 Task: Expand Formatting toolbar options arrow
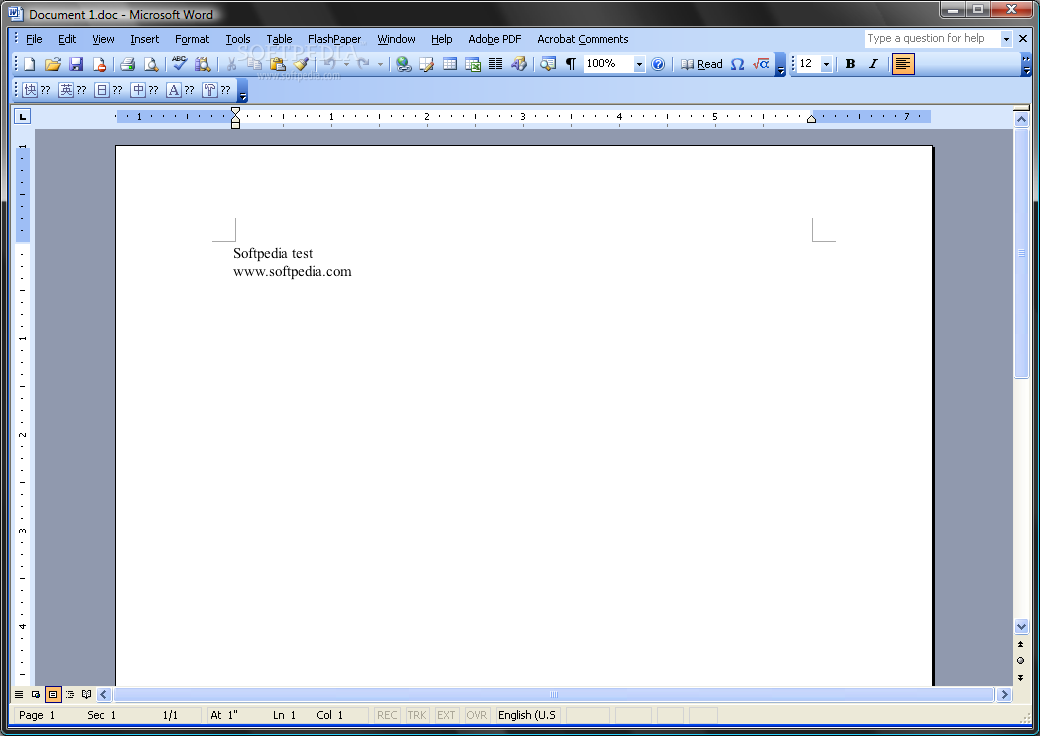pos(1027,65)
